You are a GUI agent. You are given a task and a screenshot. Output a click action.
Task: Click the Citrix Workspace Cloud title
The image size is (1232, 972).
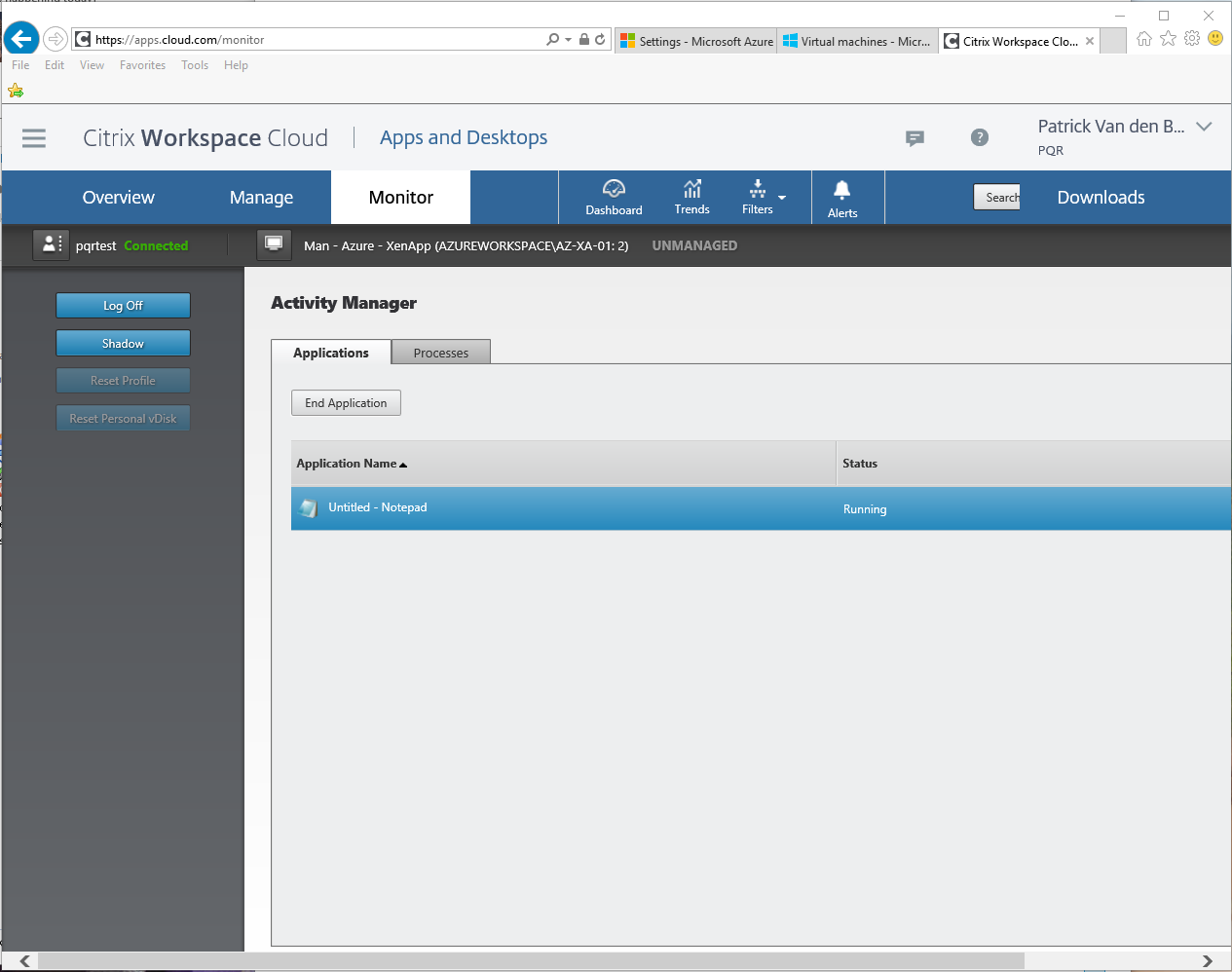click(x=205, y=138)
